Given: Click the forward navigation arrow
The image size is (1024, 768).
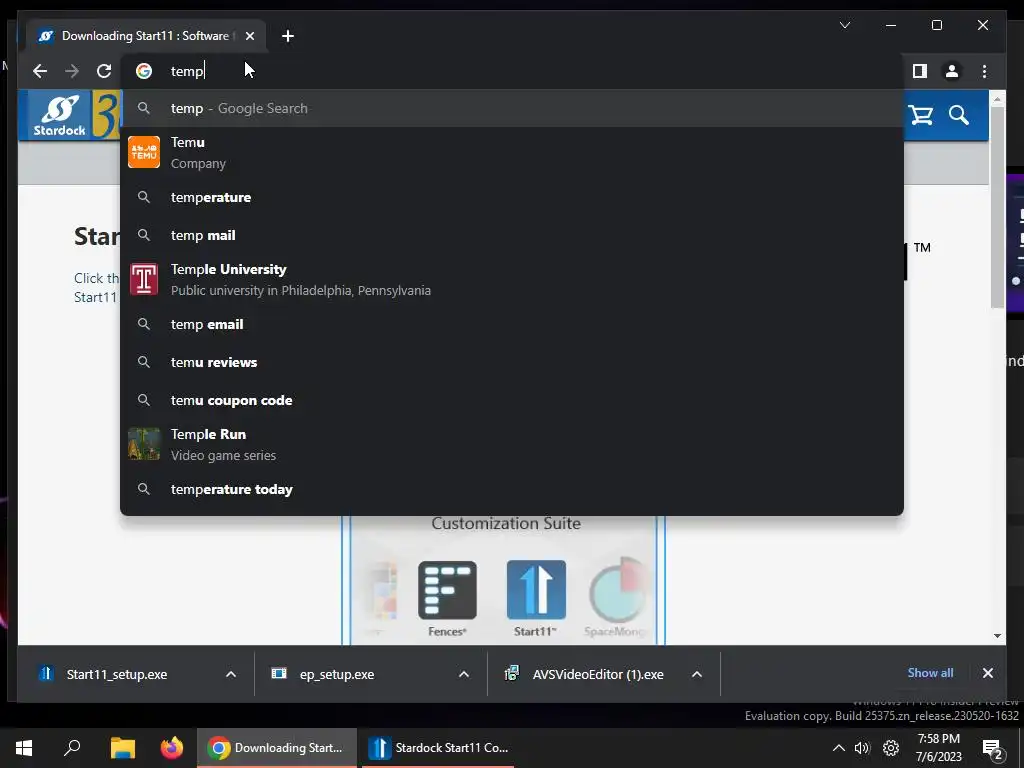Looking at the screenshot, I should coord(72,71).
